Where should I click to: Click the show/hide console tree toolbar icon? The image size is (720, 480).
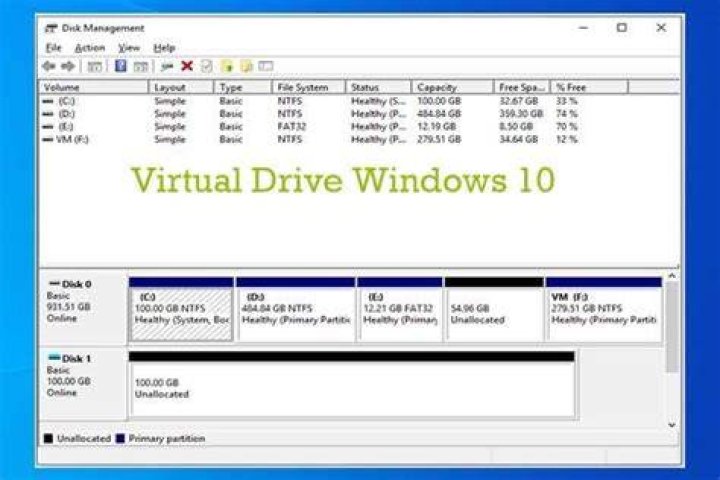click(x=95, y=67)
